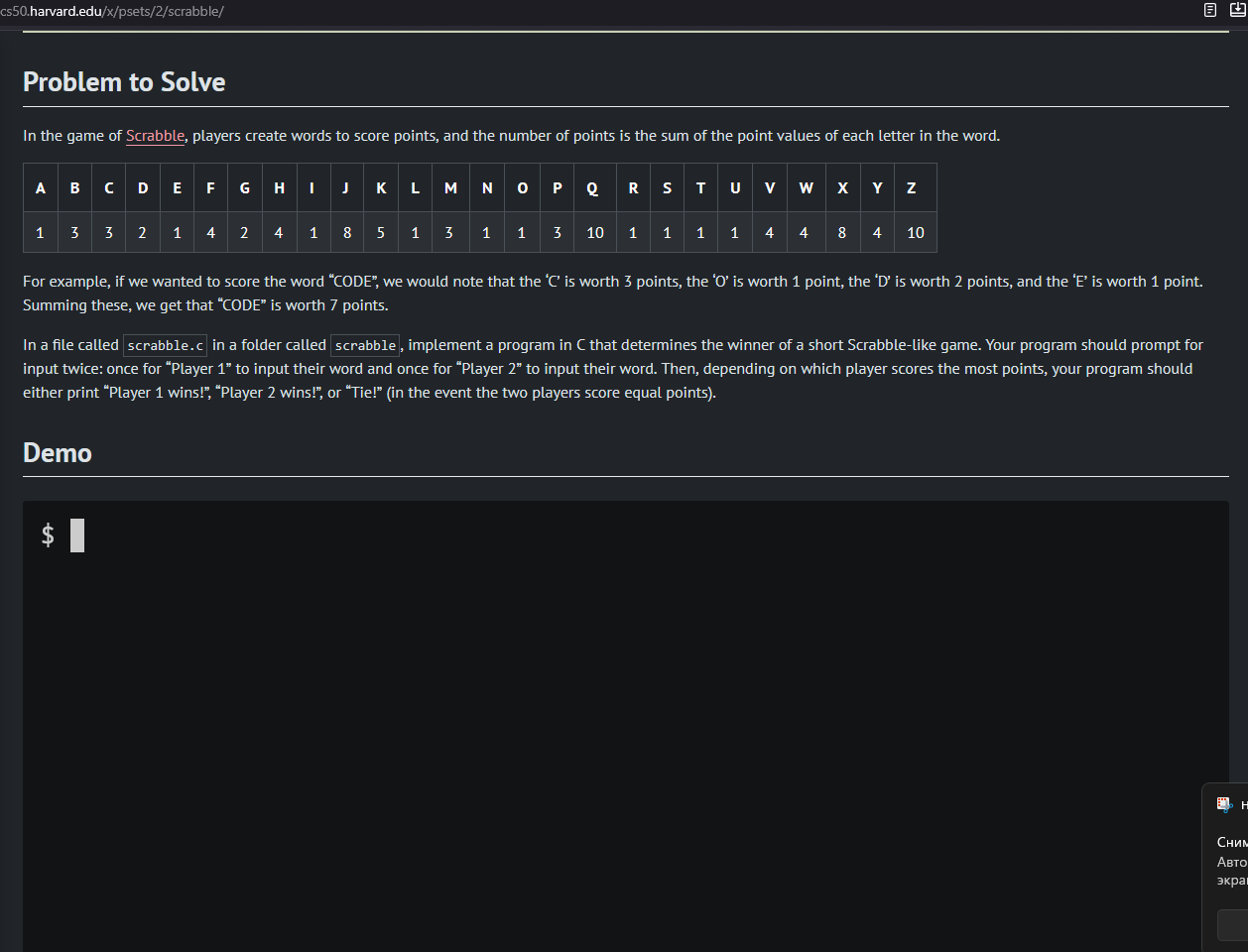Select the A header cell in the table
Viewport: 1248px width, 952px height.
(x=41, y=188)
